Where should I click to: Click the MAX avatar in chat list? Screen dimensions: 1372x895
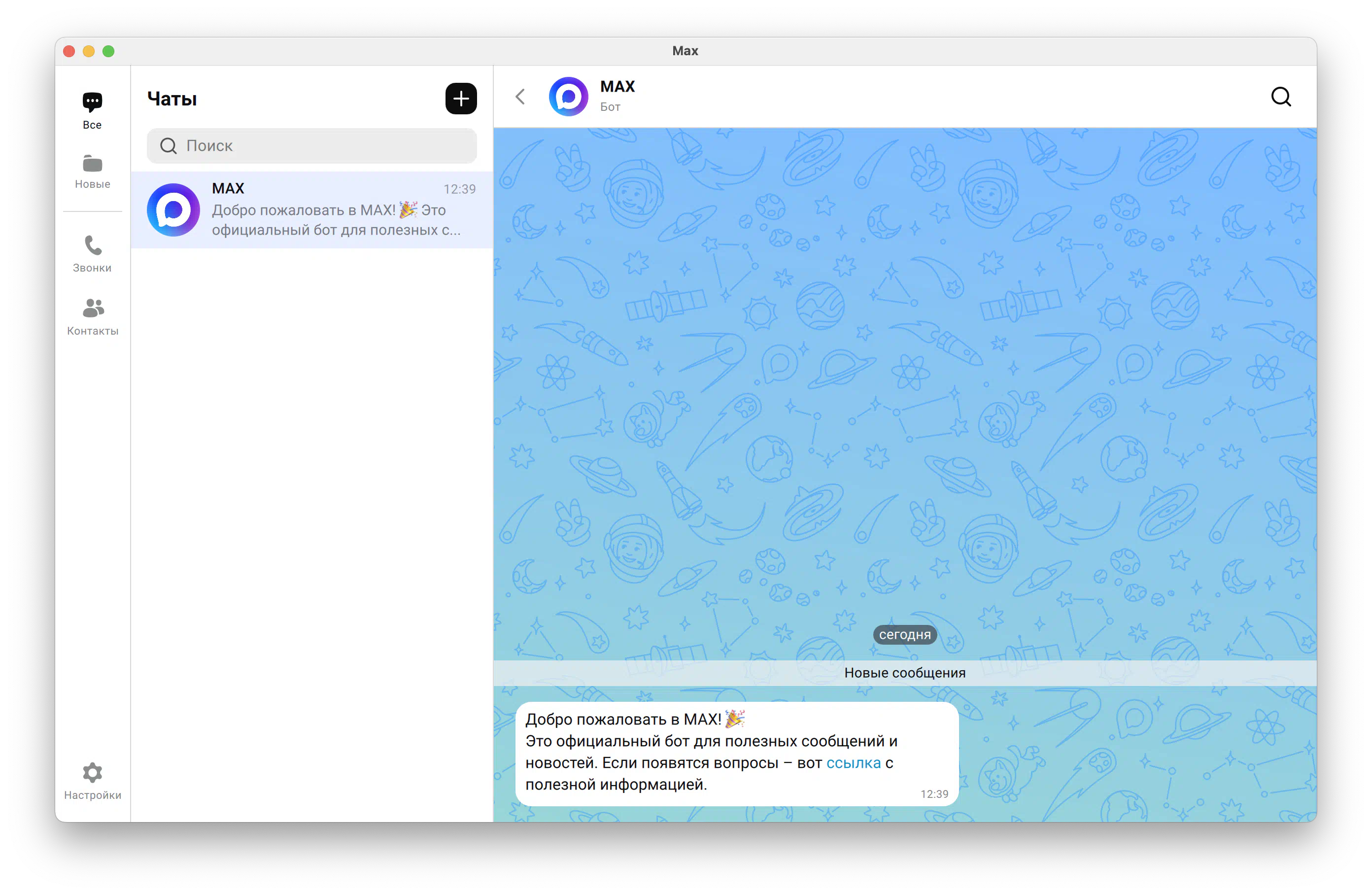(x=173, y=210)
